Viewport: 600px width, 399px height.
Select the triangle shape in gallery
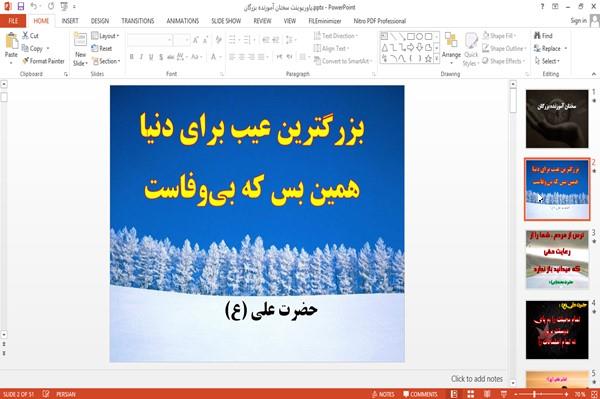pyautogui.click(x=385, y=47)
